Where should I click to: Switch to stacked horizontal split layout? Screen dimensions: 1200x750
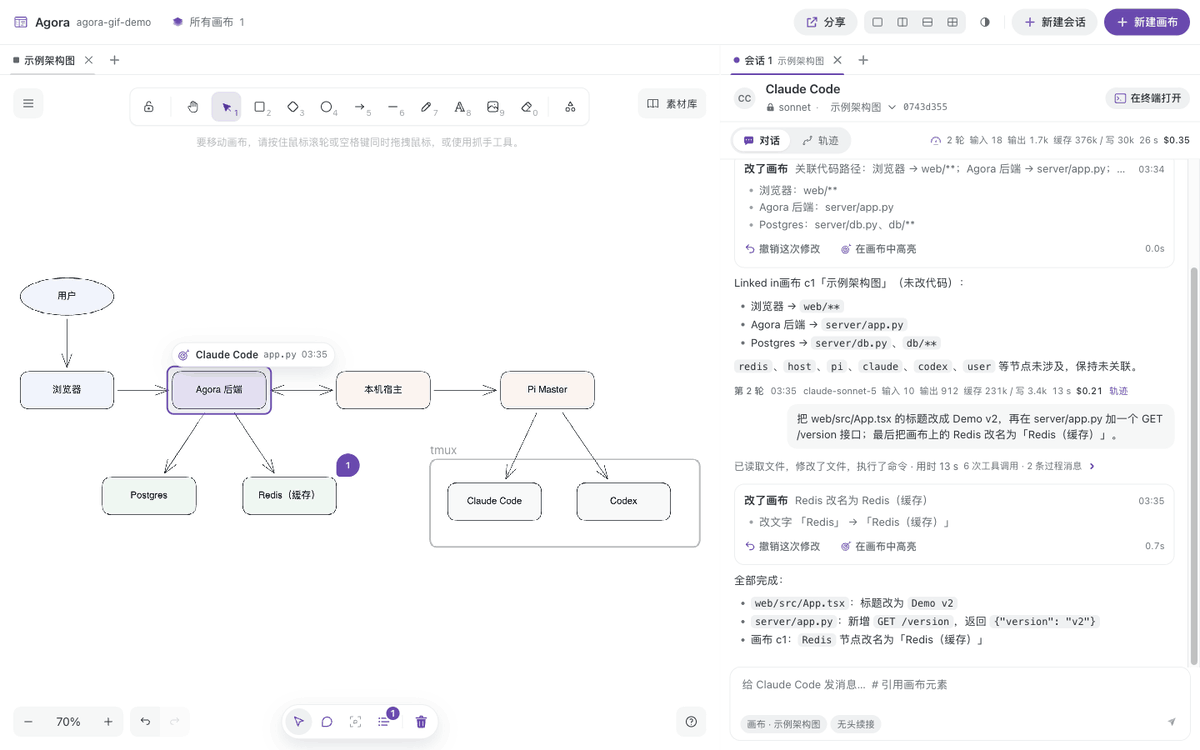click(928, 22)
